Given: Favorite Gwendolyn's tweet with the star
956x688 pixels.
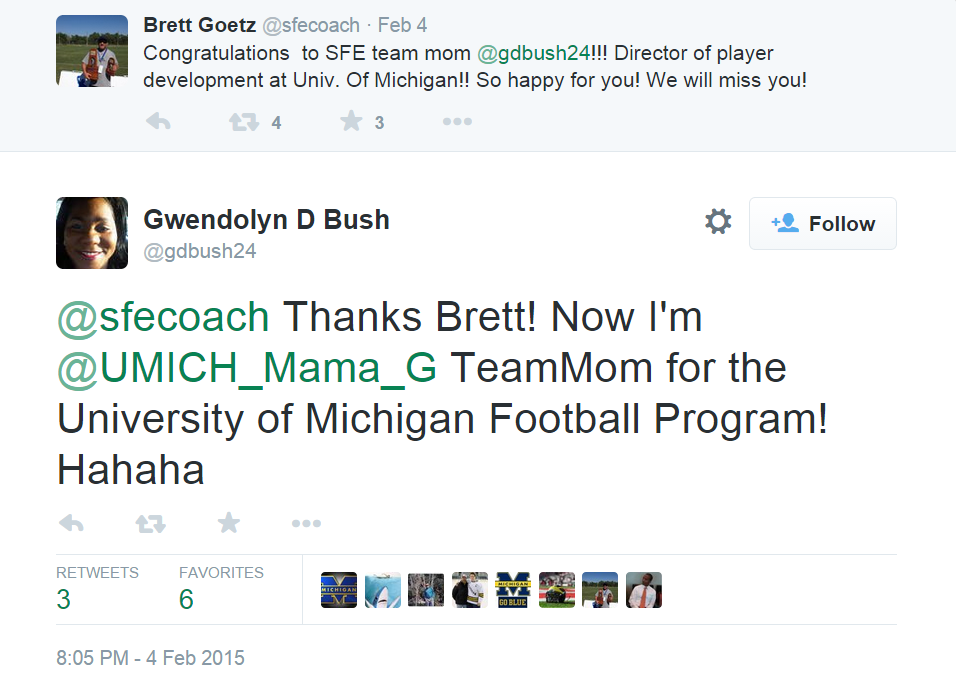Looking at the screenshot, I should (229, 524).
